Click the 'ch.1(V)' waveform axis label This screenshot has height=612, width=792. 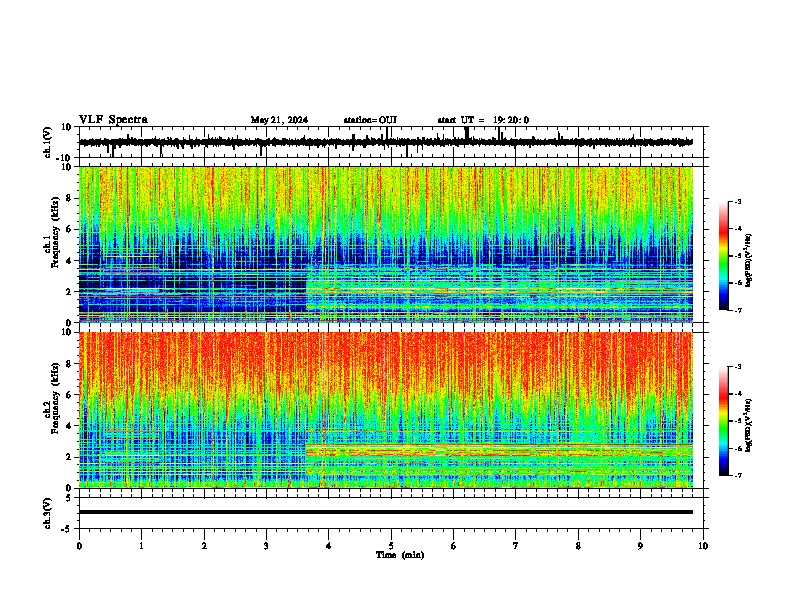(x=48, y=142)
